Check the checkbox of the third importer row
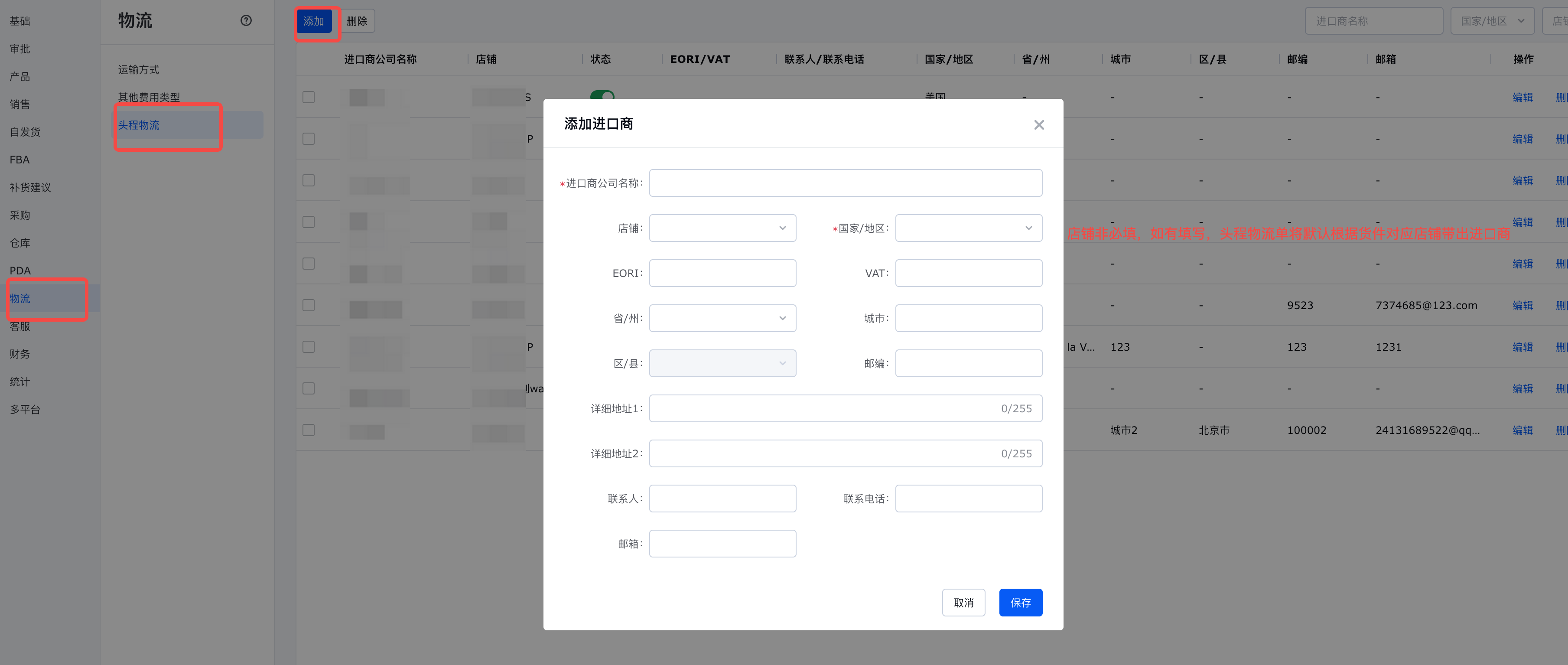1568x665 pixels. [309, 180]
